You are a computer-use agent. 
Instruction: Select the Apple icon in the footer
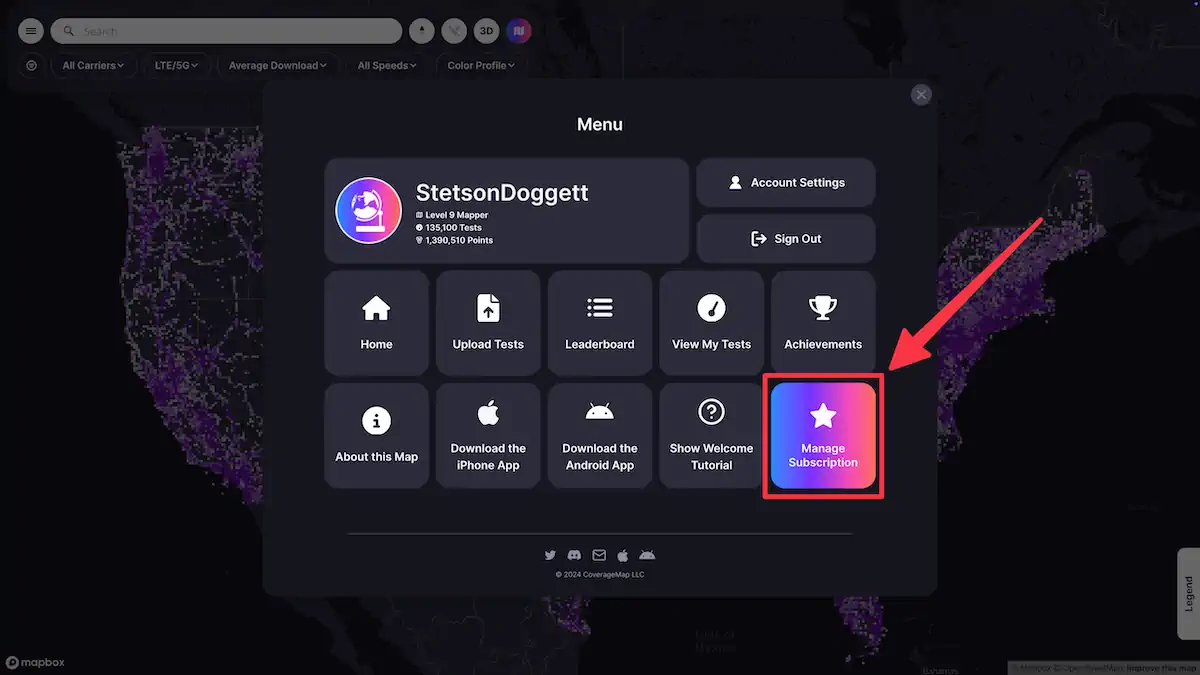623,555
